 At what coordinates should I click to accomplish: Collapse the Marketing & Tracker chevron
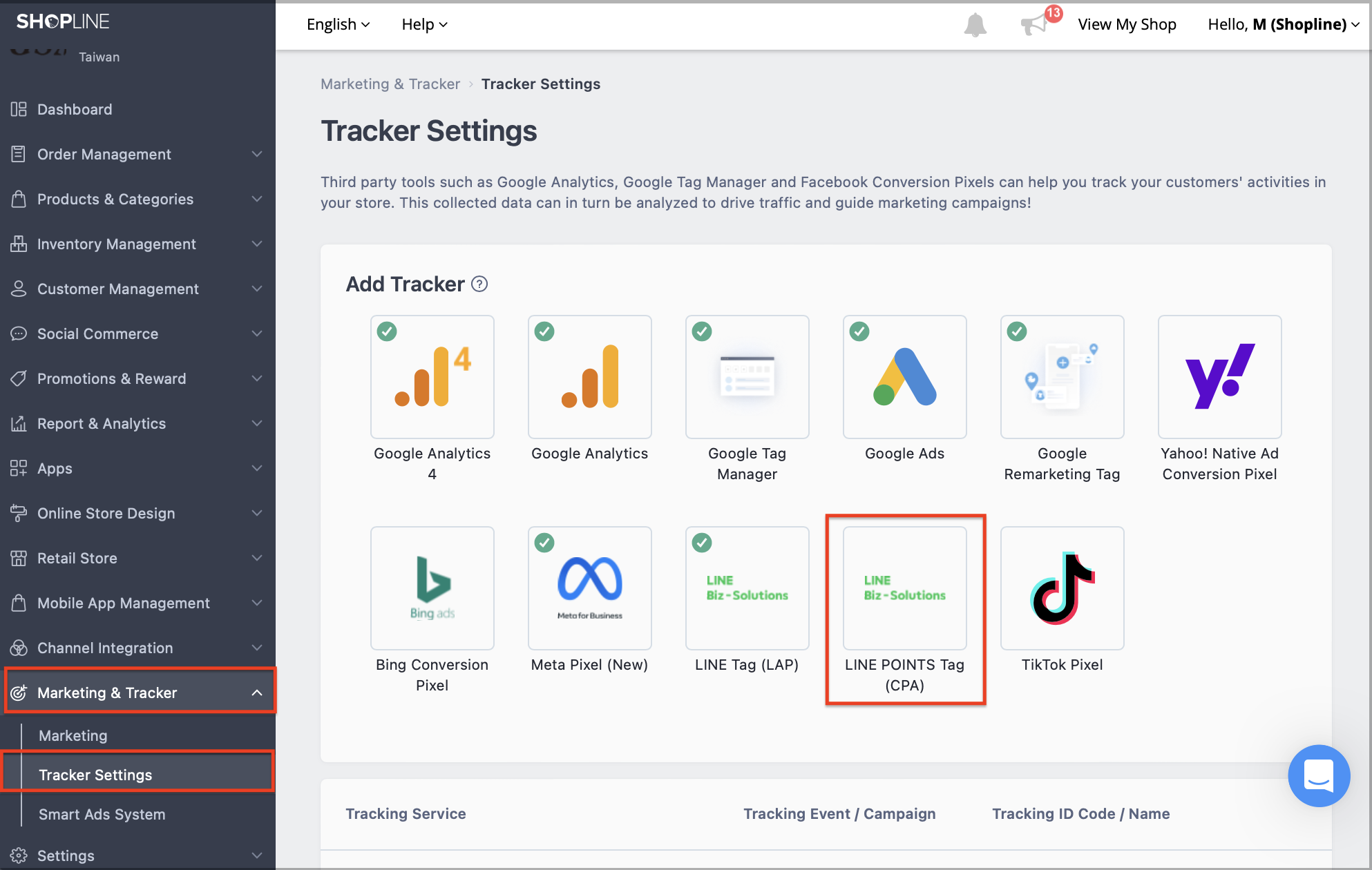click(x=257, y=693)
